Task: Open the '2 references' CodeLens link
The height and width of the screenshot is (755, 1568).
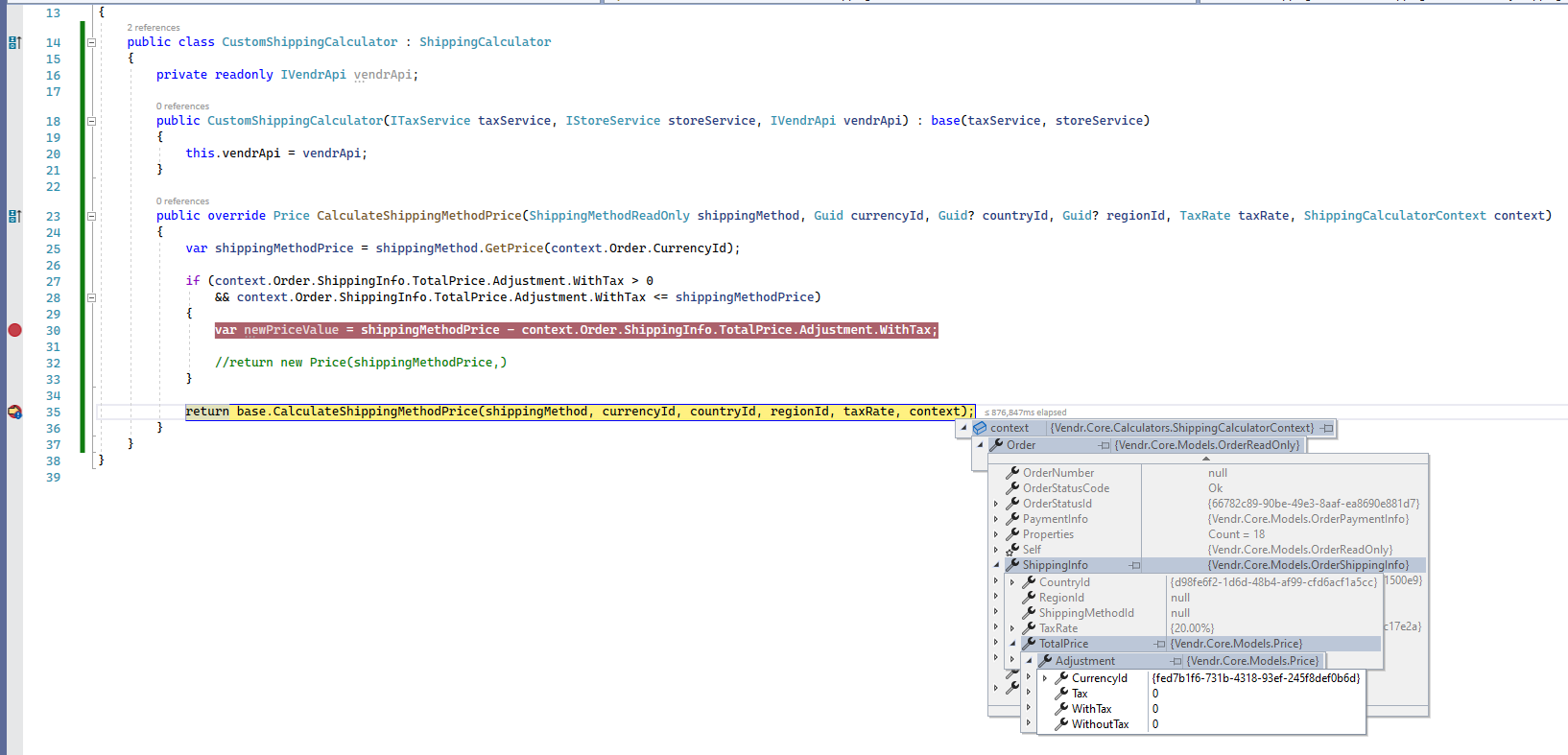Action: click(x=154, y=28)
